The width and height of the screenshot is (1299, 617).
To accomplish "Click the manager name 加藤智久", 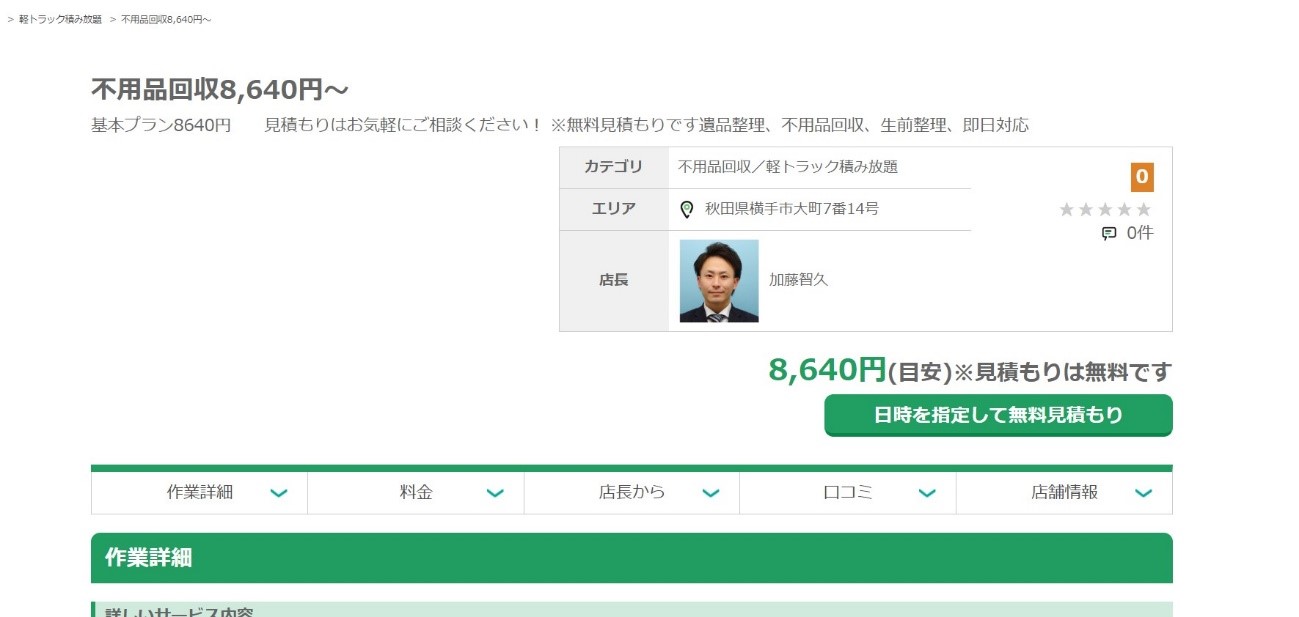I will [798, 280].
